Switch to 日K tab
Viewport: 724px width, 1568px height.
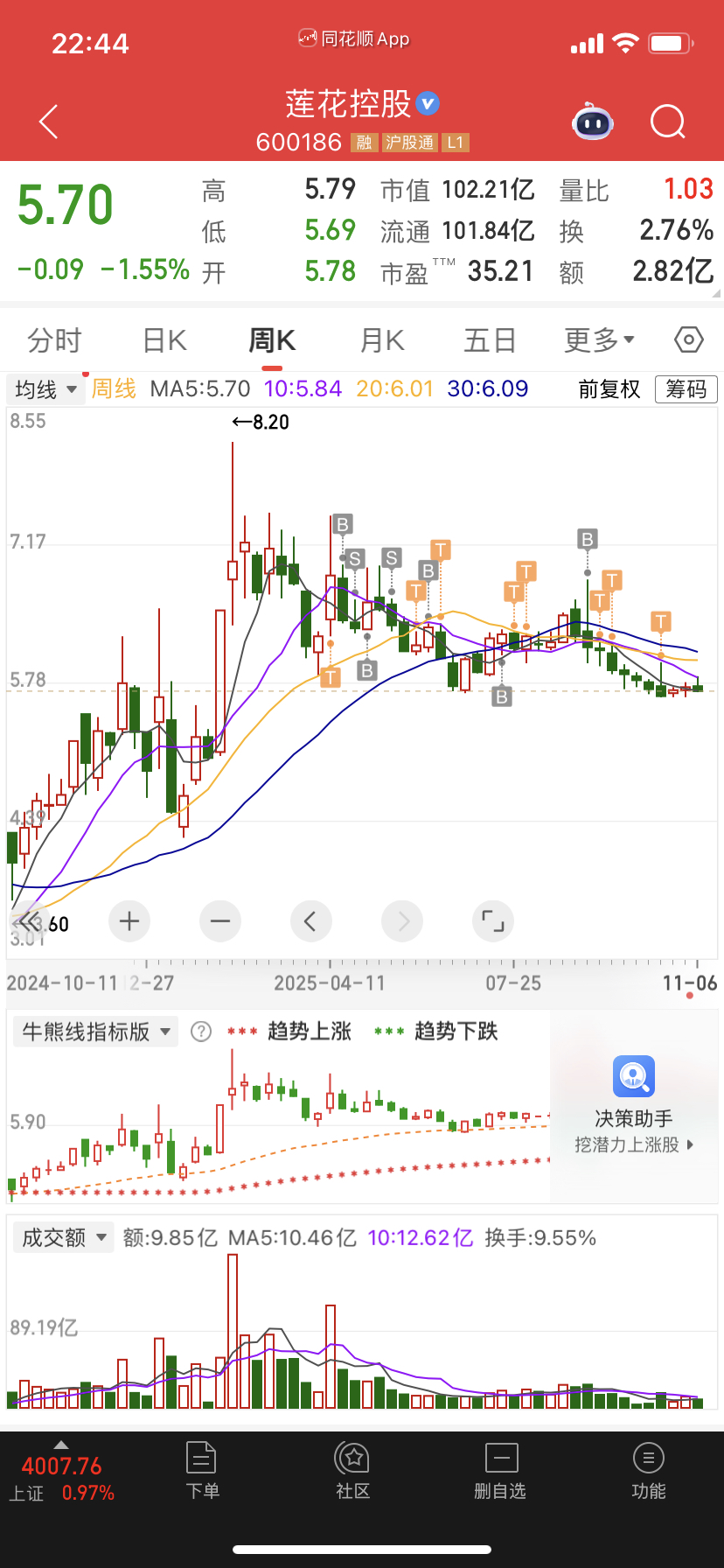pos(164,339)
